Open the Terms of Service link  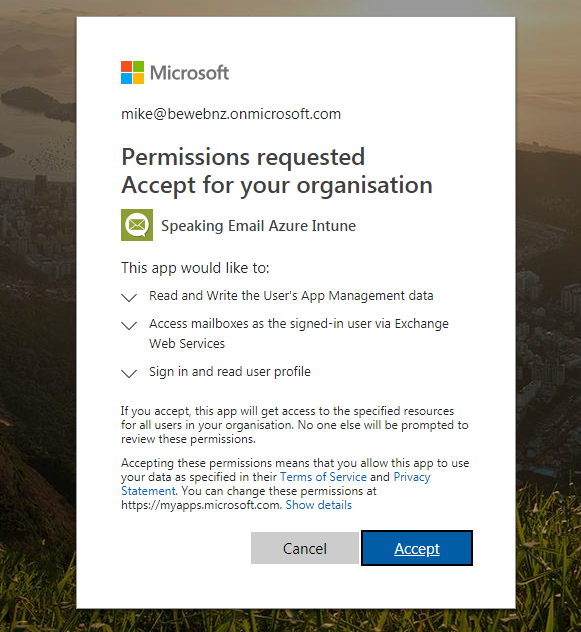point(323,477)
